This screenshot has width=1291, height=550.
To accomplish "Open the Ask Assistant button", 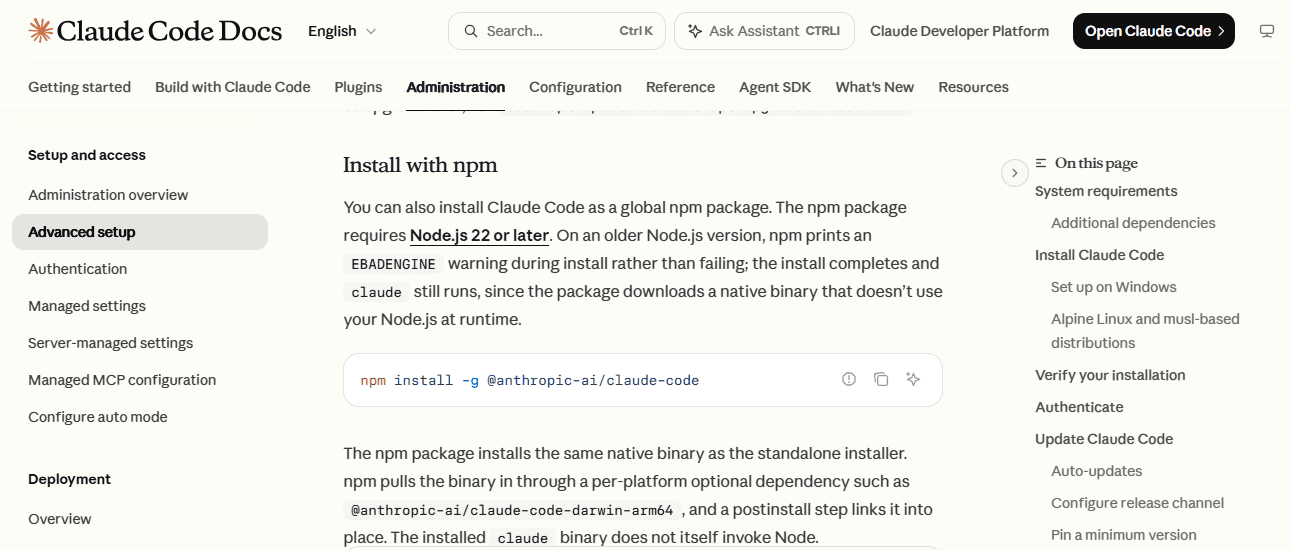I will click(764, 31).
